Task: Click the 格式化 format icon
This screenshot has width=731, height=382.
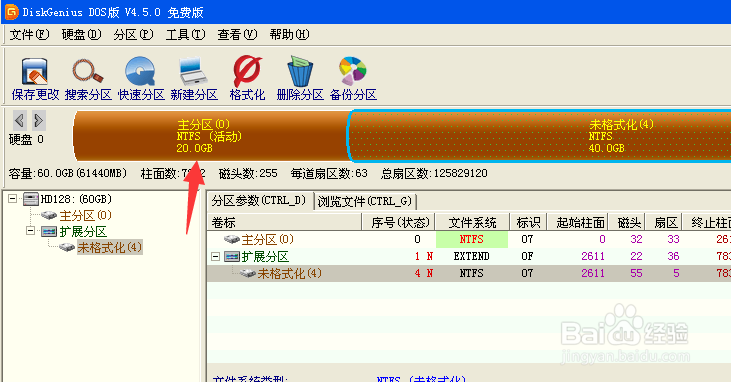Action: pos(247,71)
